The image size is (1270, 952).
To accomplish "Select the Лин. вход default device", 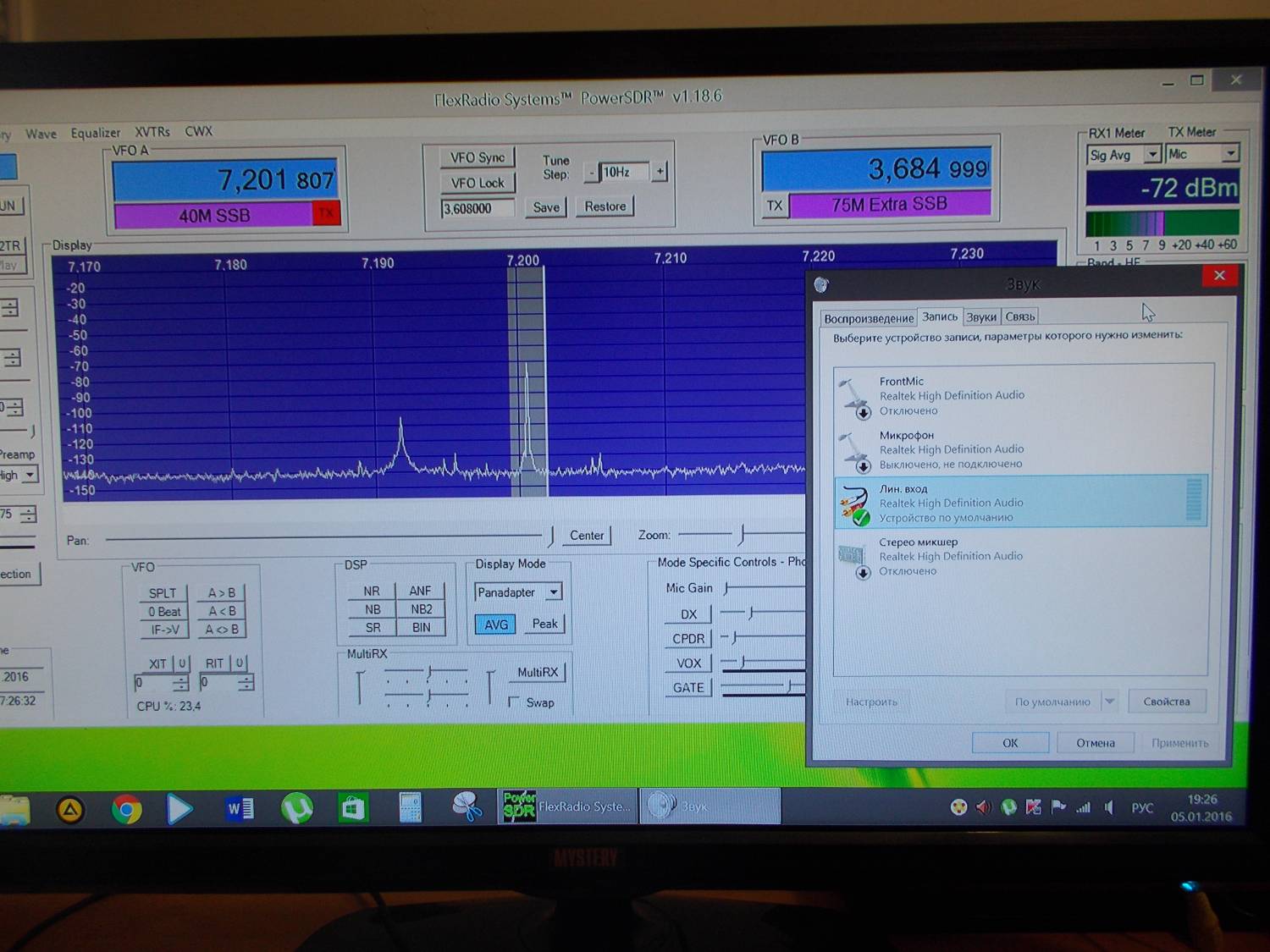I will point(1020,503).
